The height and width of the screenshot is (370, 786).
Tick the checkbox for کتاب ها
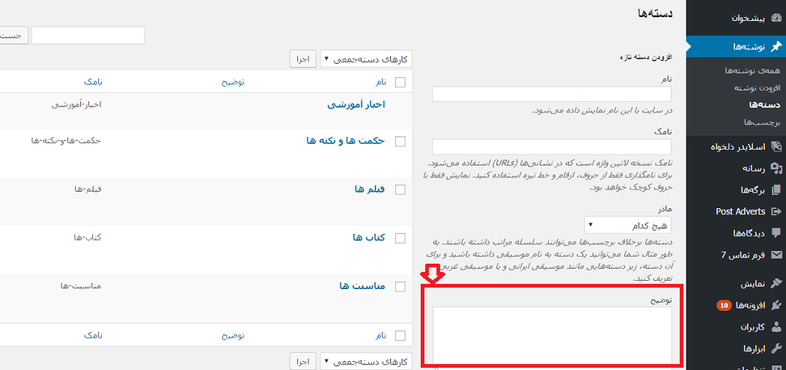point(400,238)
